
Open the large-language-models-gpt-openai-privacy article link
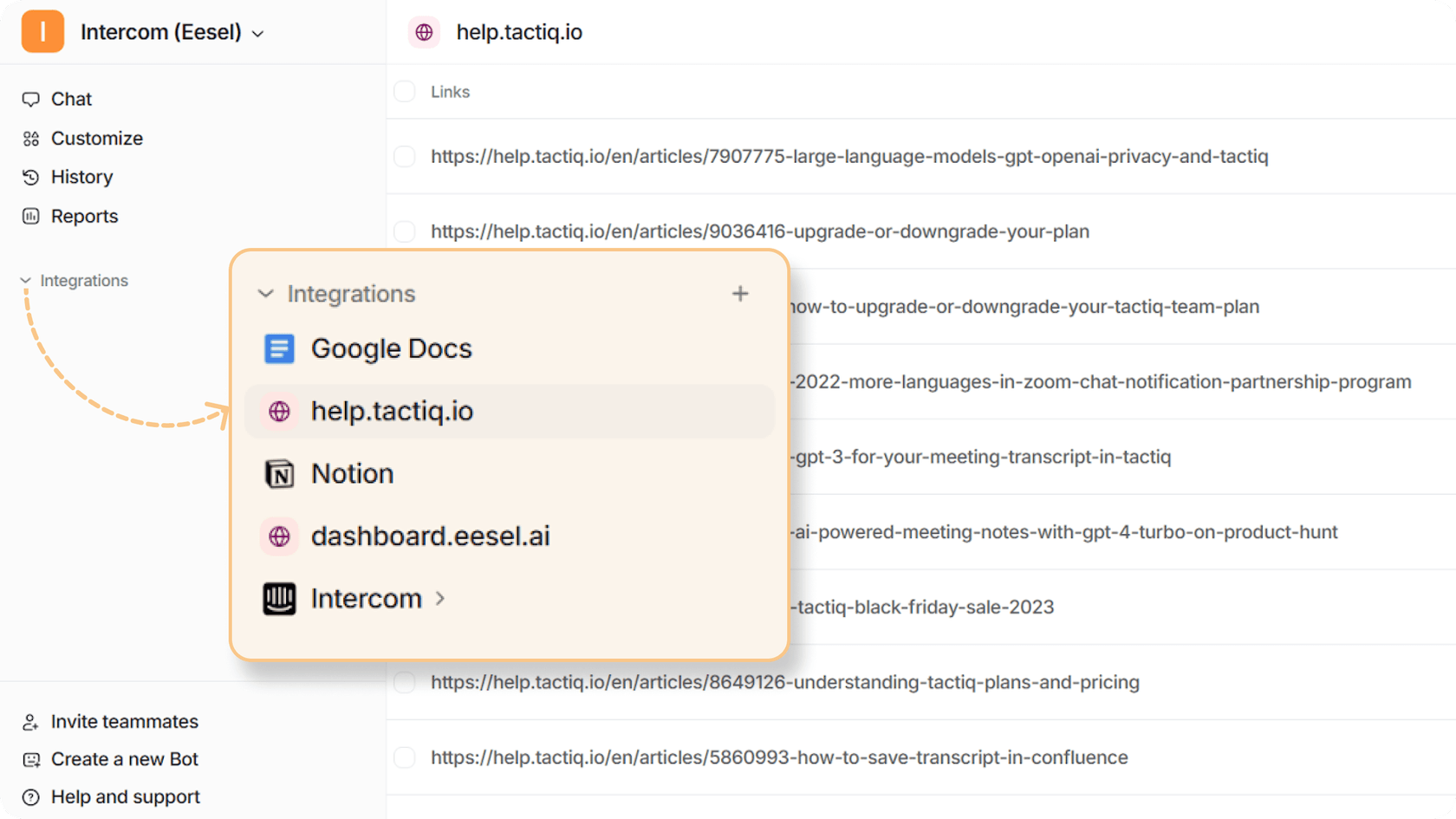click(x=849, y=157)
